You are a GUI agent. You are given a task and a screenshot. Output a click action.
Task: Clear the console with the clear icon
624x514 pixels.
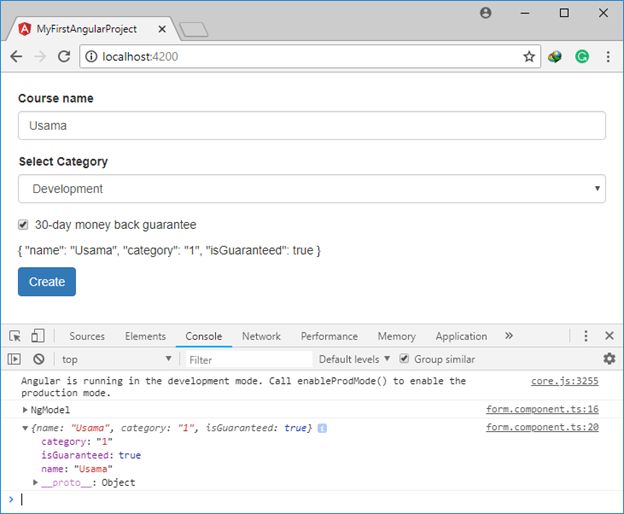pyautogui.click(x=38, y=359)
